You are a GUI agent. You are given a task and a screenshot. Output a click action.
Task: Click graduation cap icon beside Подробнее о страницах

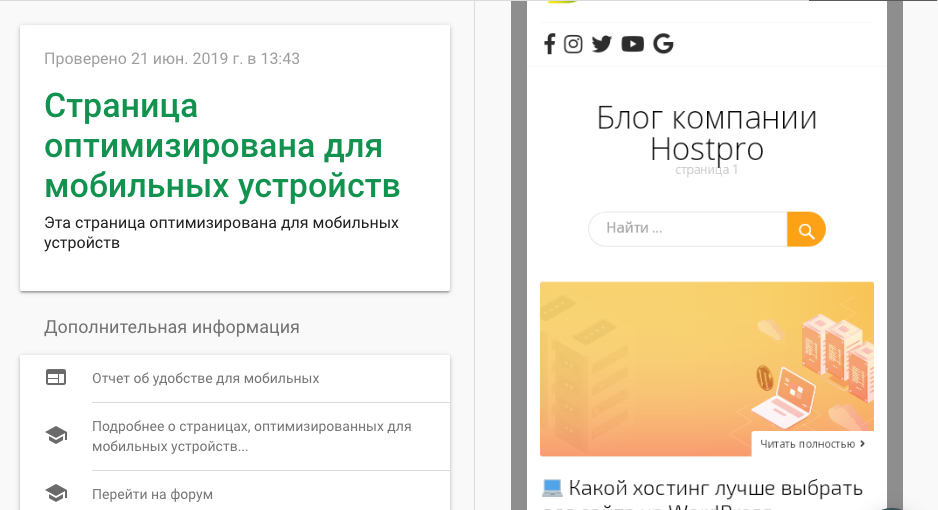point(56,436)
